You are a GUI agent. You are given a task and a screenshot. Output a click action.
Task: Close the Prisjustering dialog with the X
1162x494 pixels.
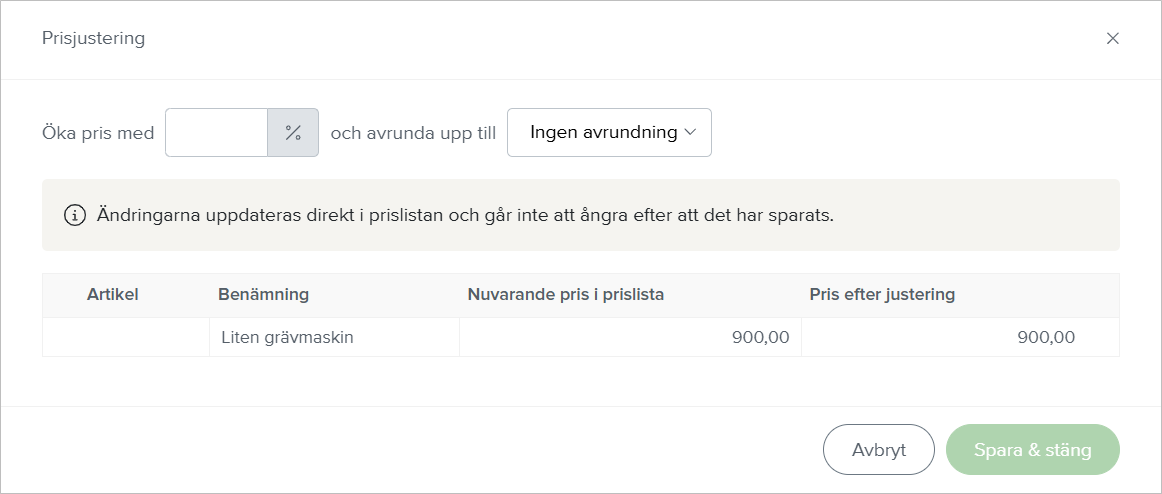pyautogui.click(x=1112, y=39)
